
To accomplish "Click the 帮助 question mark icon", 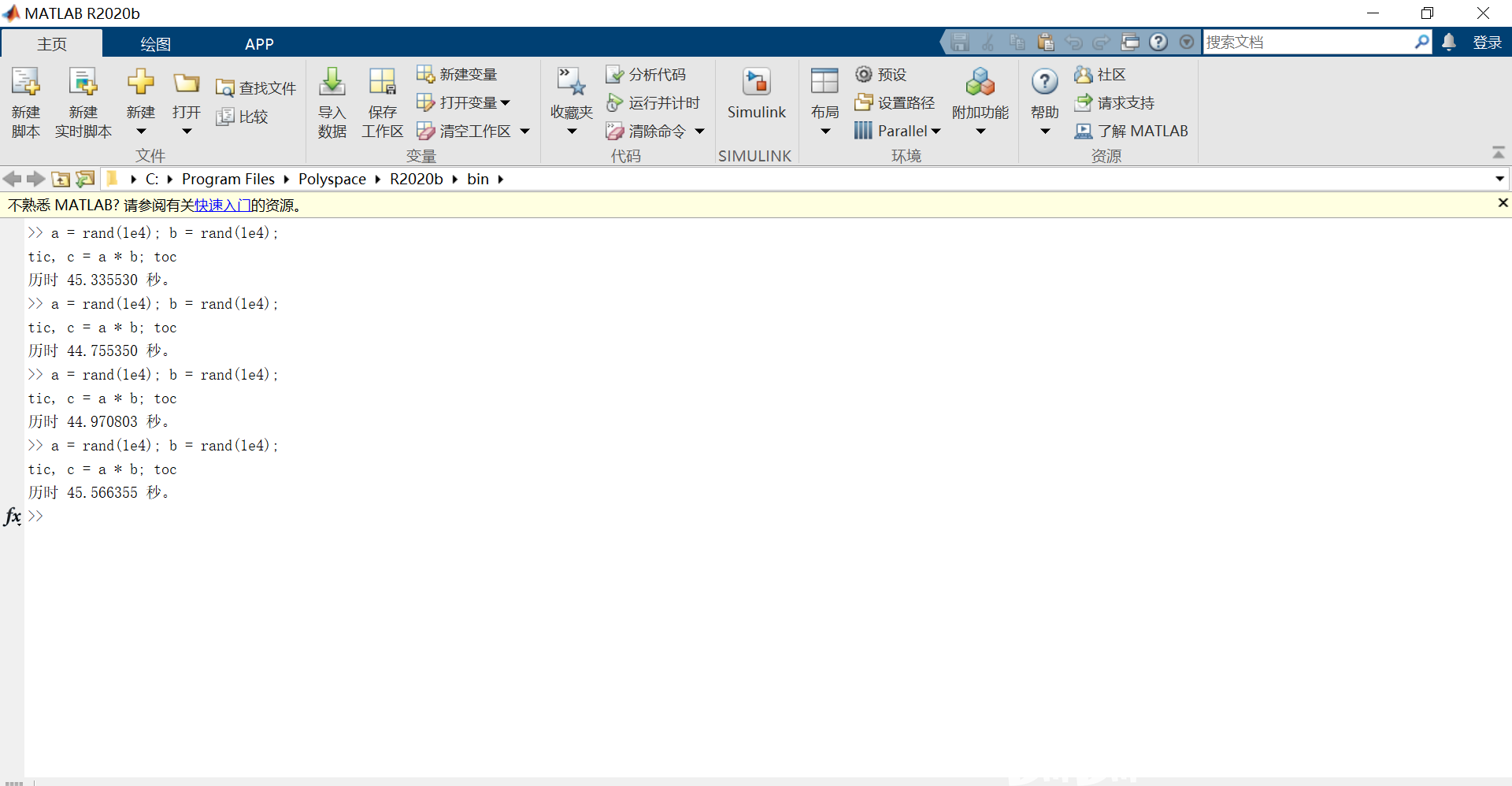I will pyautogui.click(x=1044, y=82).
